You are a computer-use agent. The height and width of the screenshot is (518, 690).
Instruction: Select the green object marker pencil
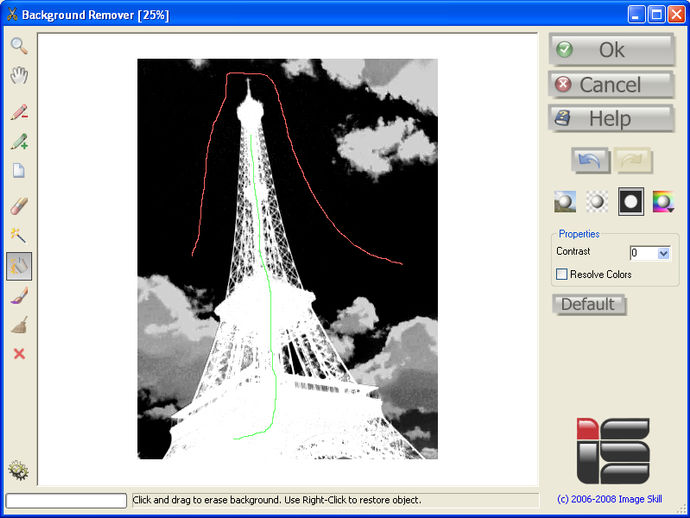19,142
